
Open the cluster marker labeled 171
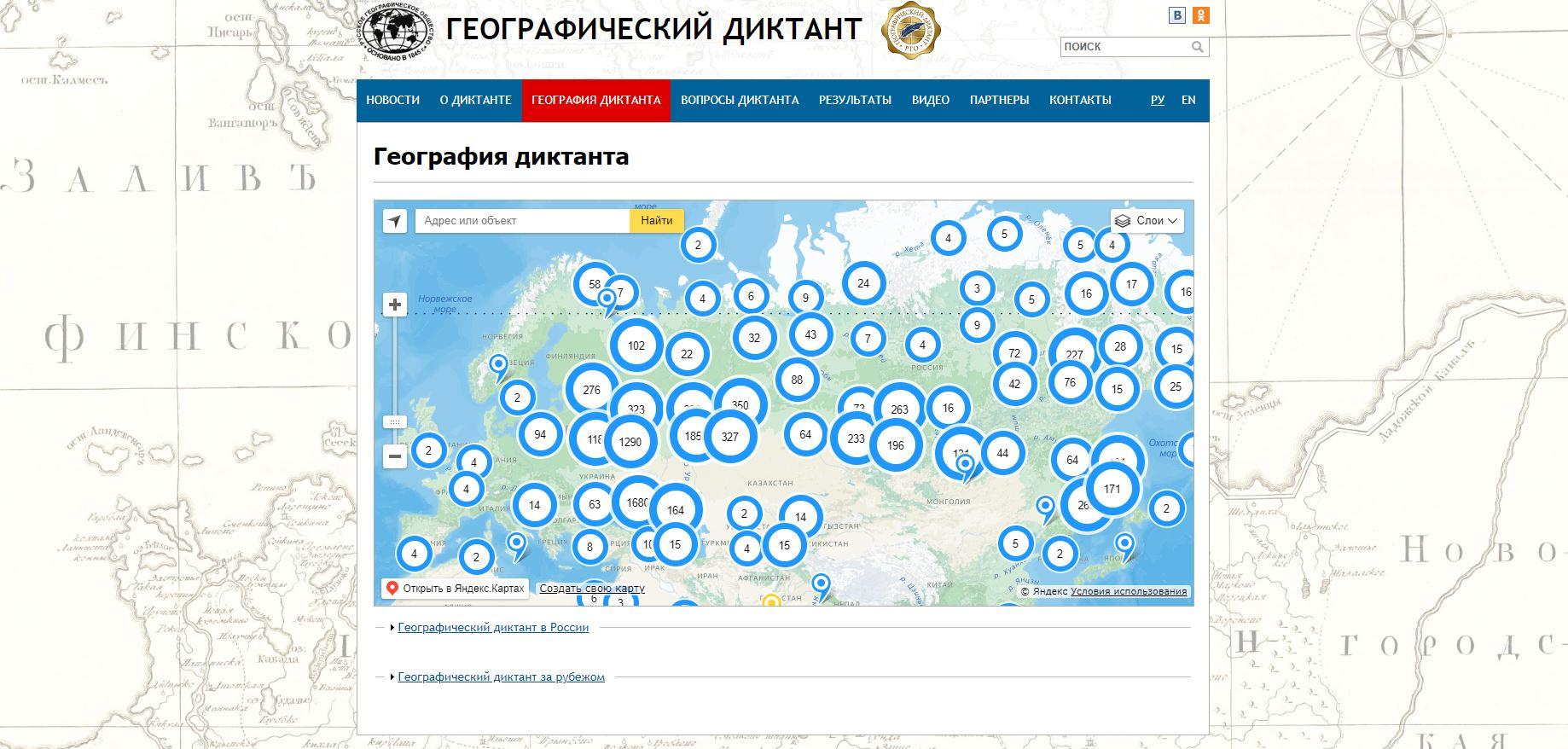1112,489
